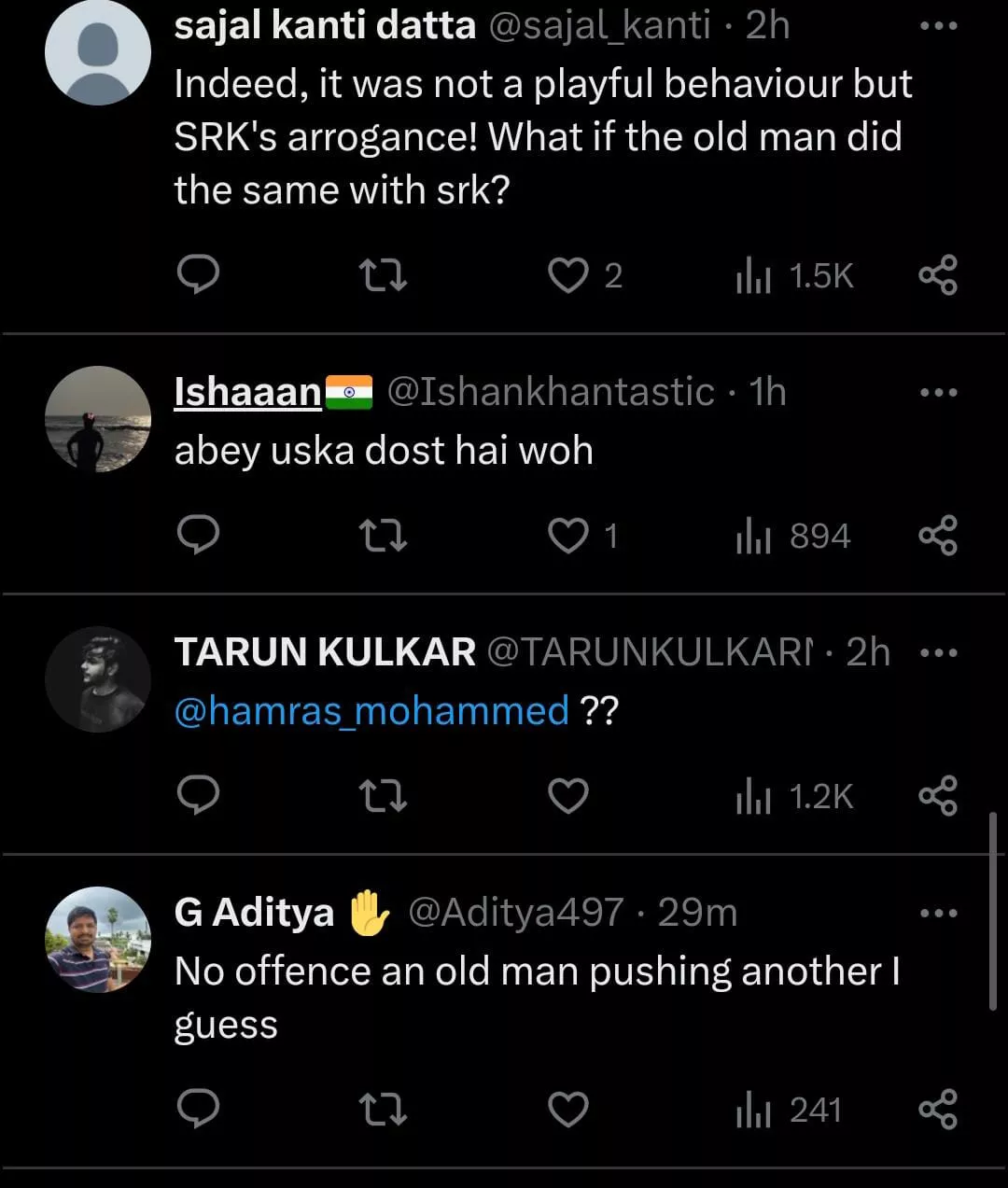Share sajal kanti datta's tweet

coord(938,275)
